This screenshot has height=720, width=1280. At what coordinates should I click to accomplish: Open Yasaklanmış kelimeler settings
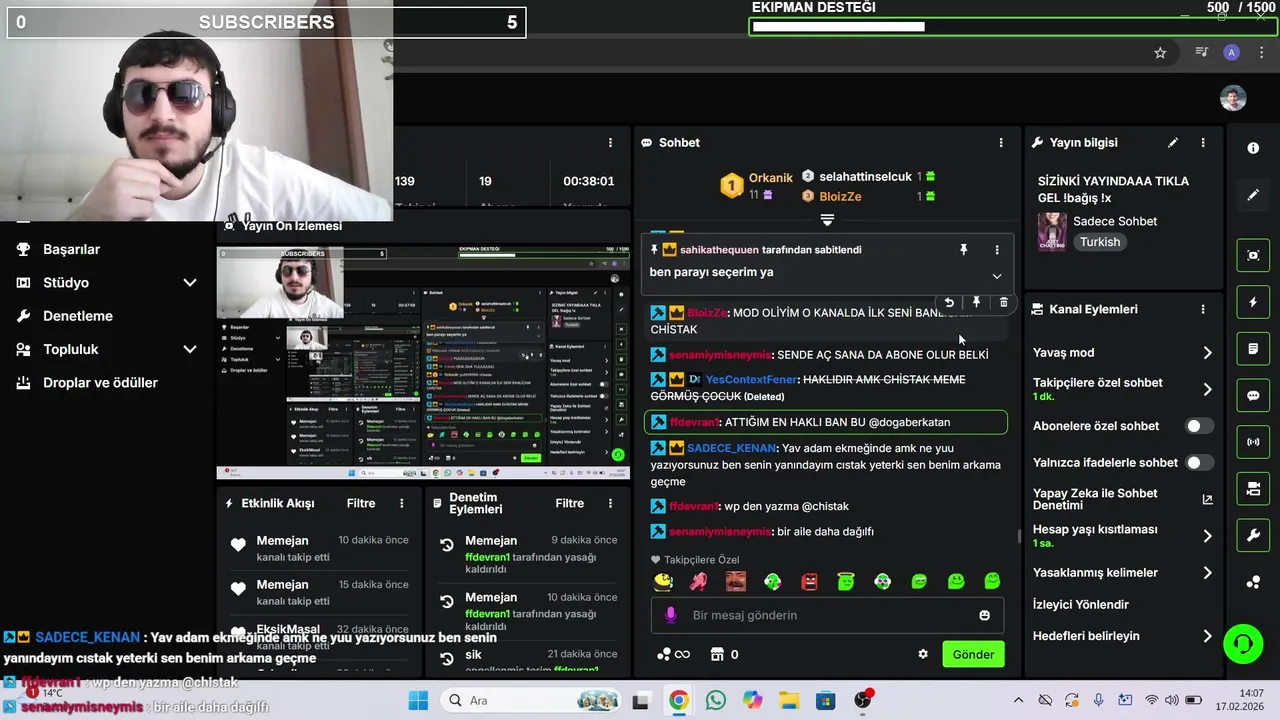(x=1122, y=573)
